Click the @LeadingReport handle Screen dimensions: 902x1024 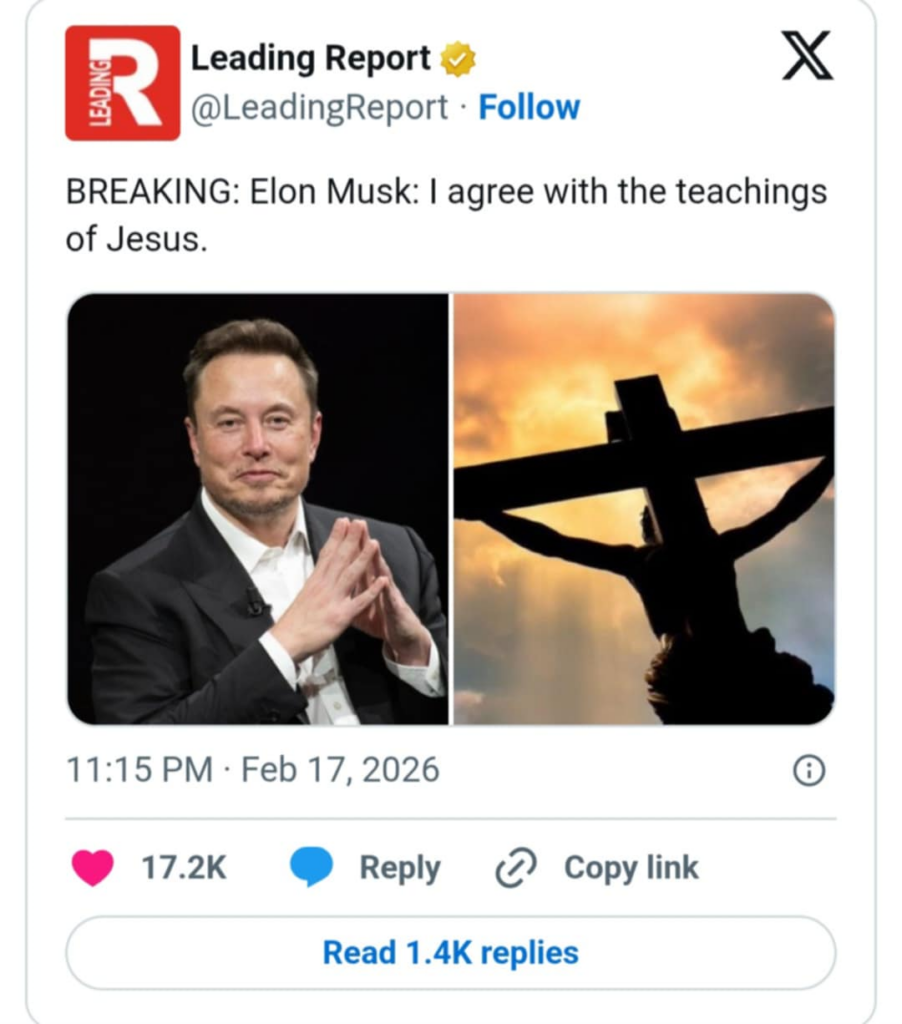(319, 107)
